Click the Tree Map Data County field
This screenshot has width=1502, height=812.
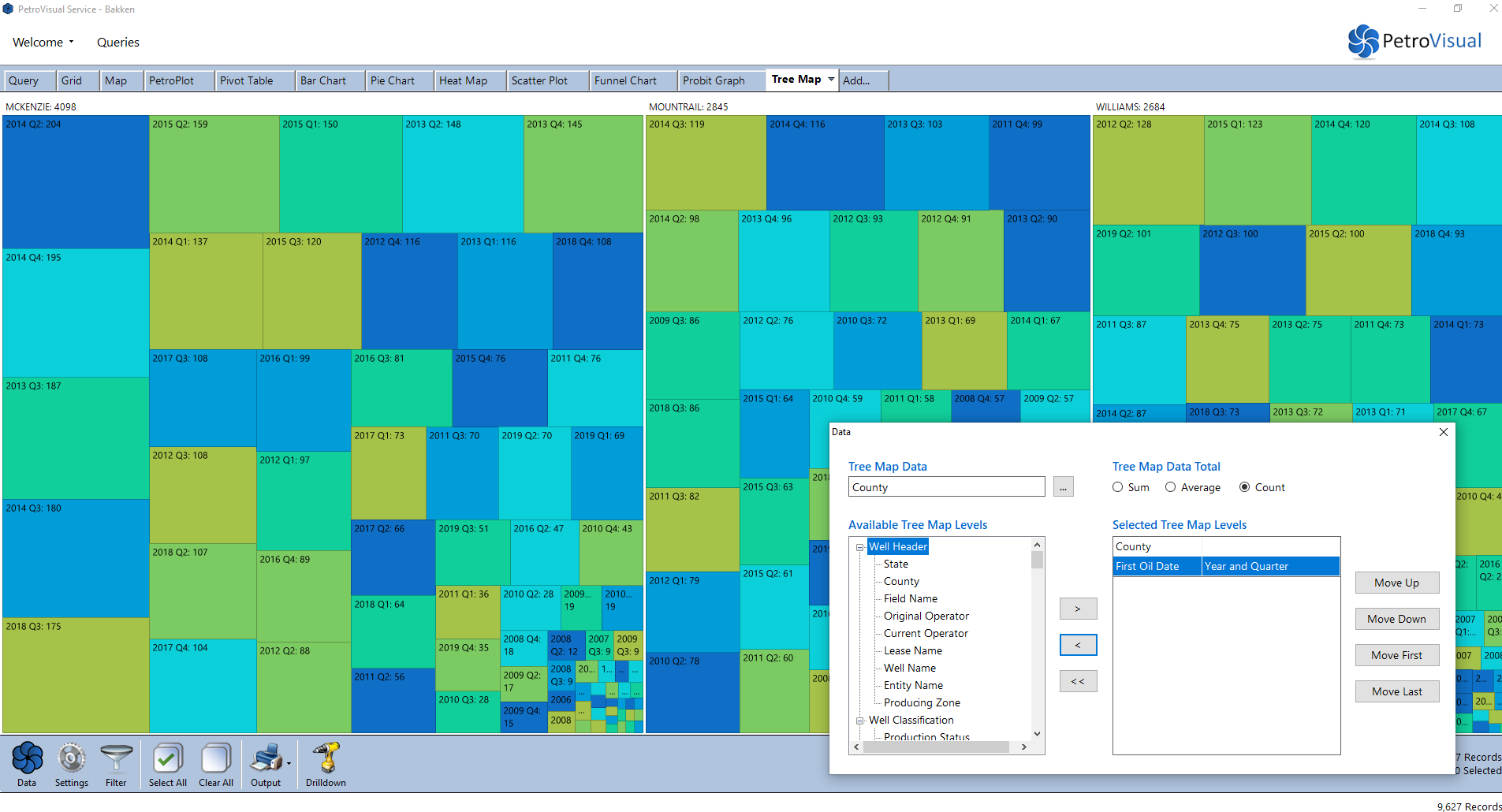946,487
